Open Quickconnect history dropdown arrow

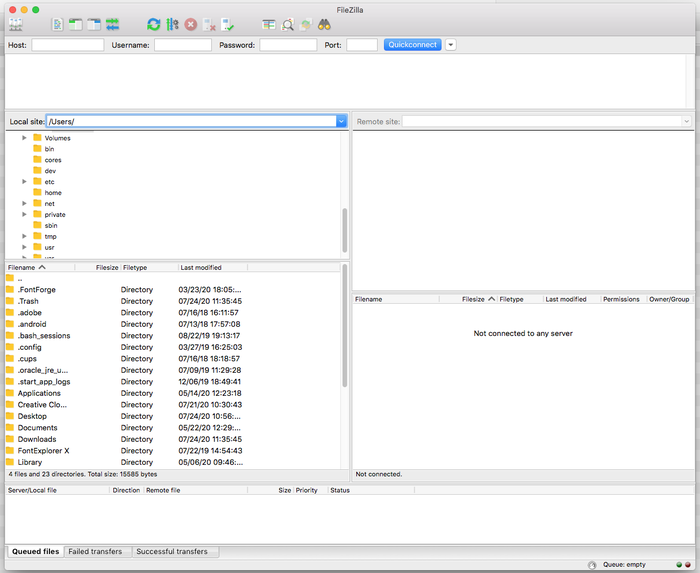tap(451, 45)
